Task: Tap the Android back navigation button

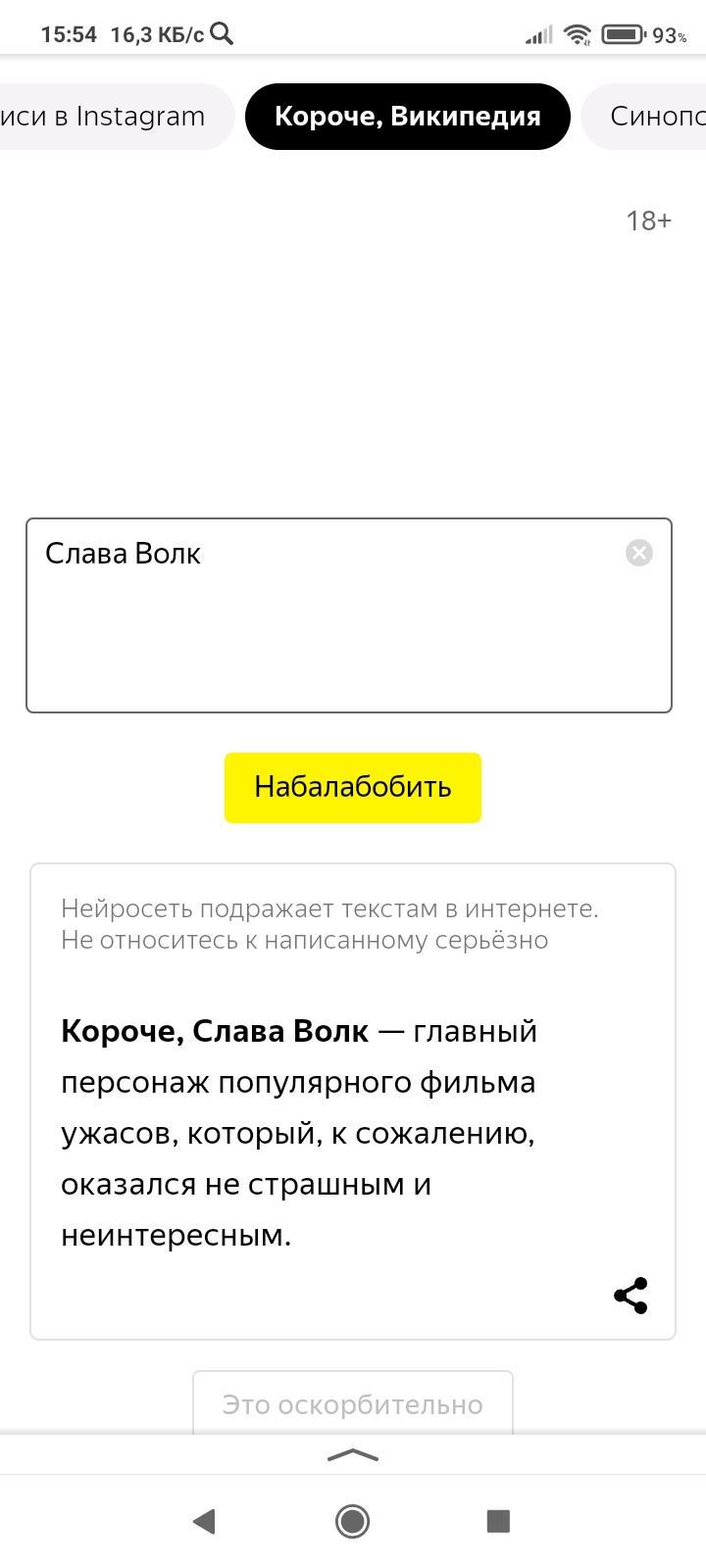Action: click(x=204, y=1521)
